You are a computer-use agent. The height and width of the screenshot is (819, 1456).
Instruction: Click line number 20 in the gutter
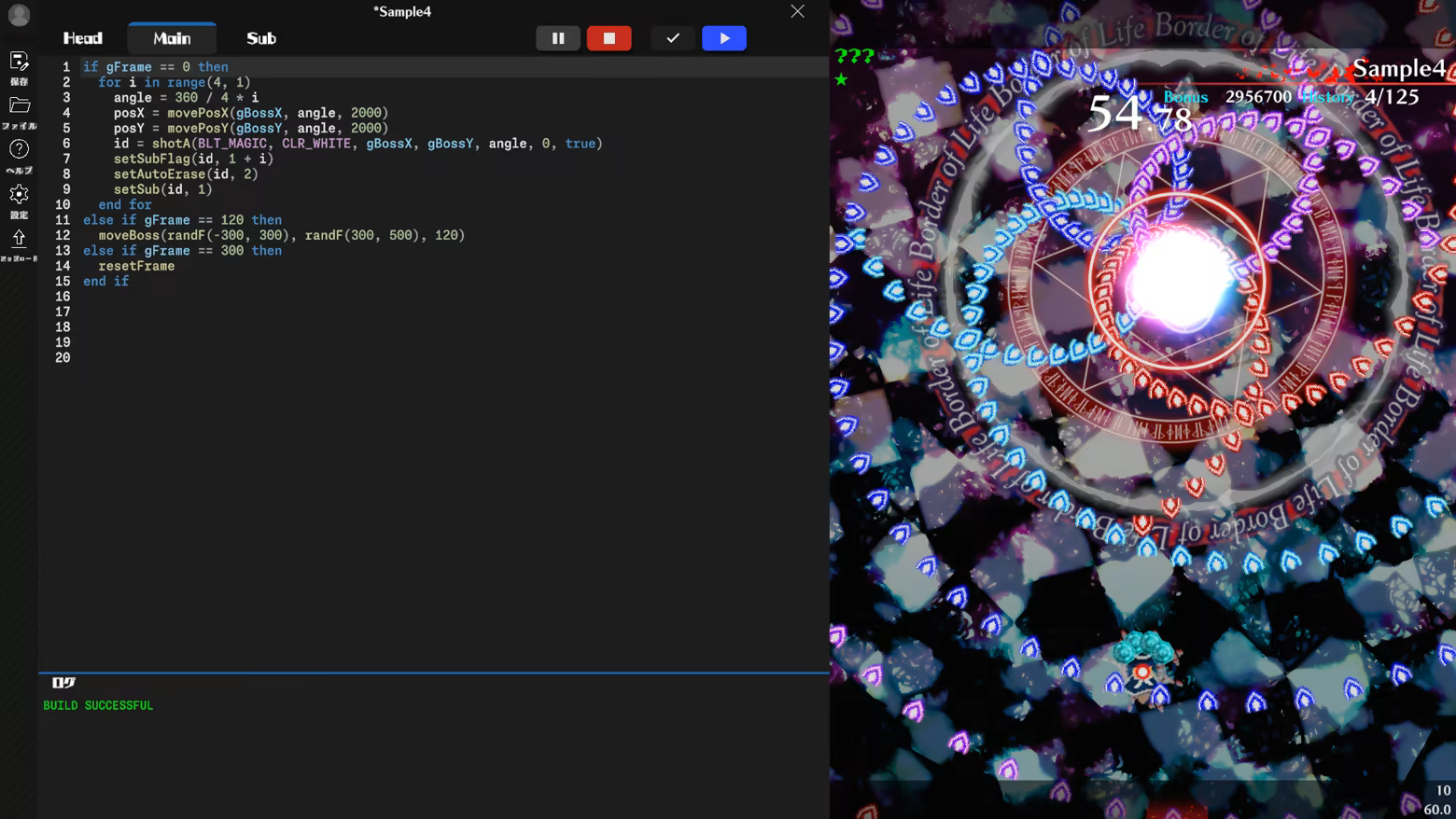pyautogui.click(x=63, y=357)
